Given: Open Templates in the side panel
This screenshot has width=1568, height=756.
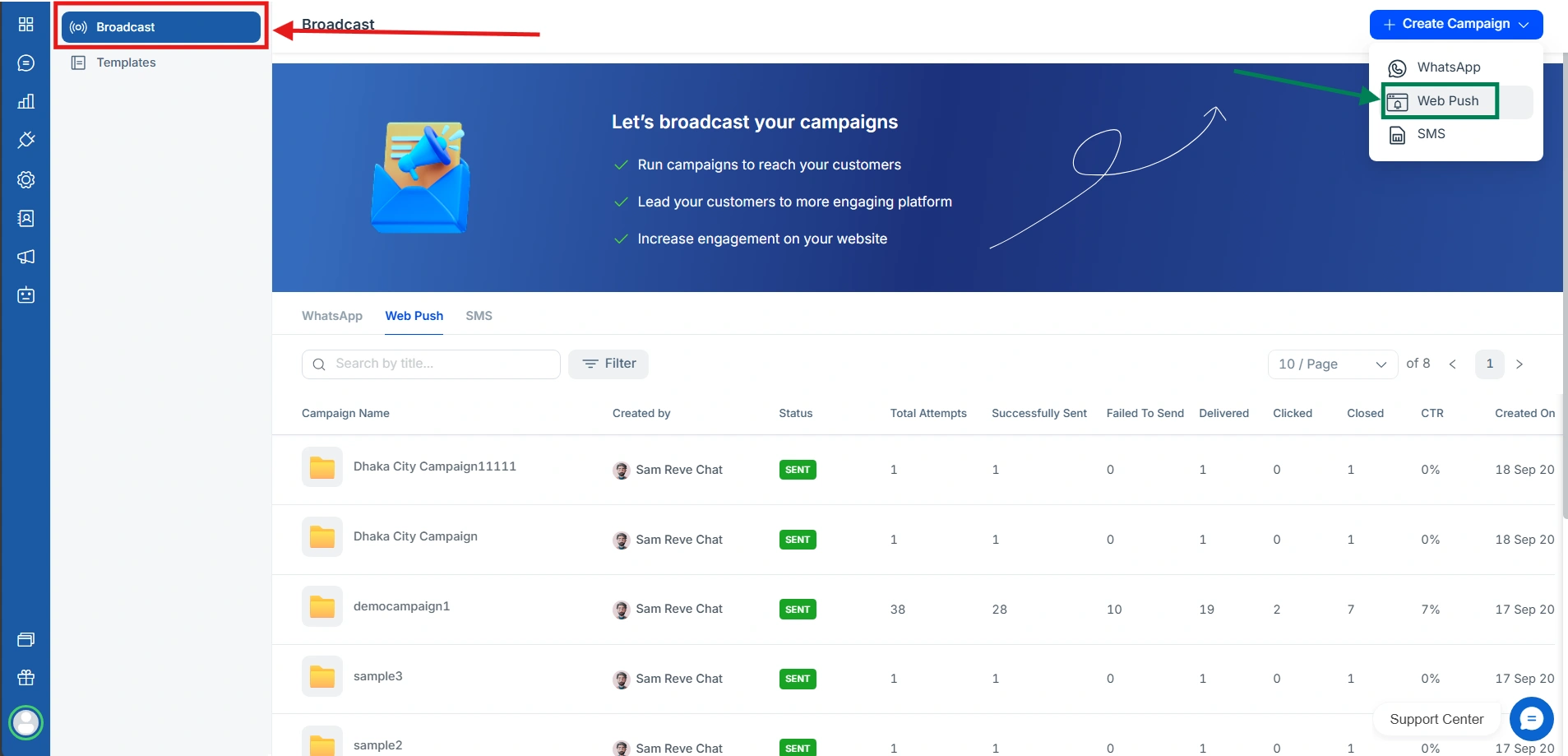Looking at the screenshot, I should [126, 63].
